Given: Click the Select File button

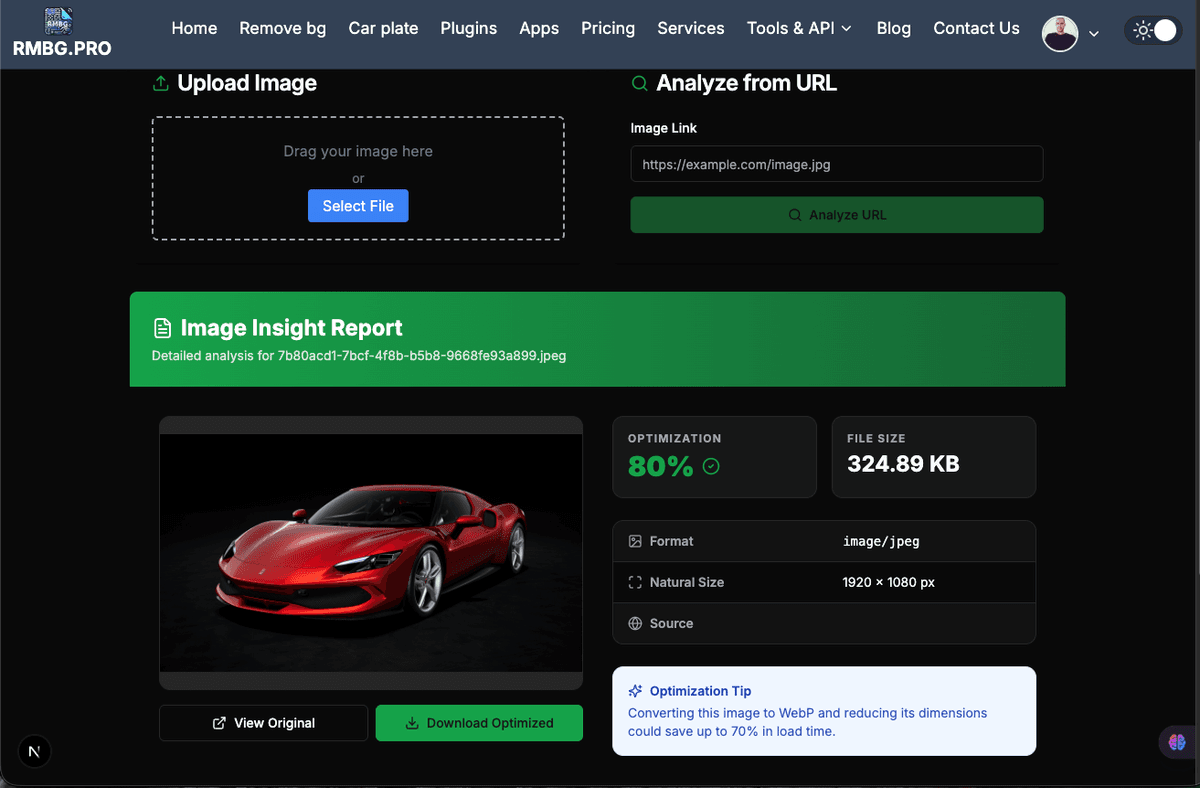Looking at the screenshot, I should click(358, 205).
